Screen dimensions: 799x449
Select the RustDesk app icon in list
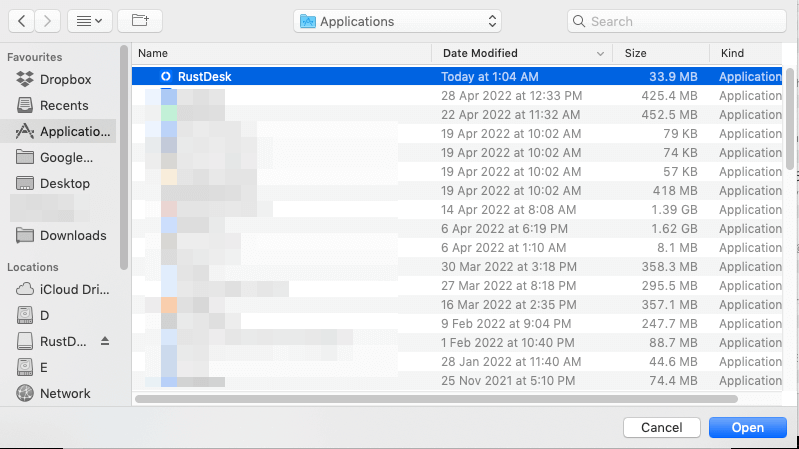pos(166,76)
